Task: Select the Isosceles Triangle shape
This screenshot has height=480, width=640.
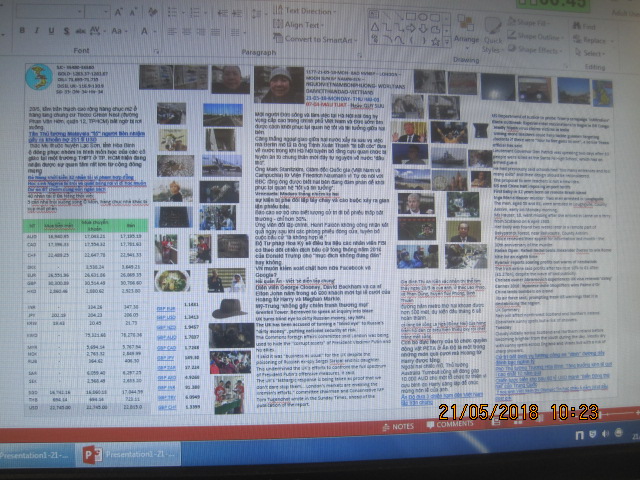Action: click(x=374, y=27)
